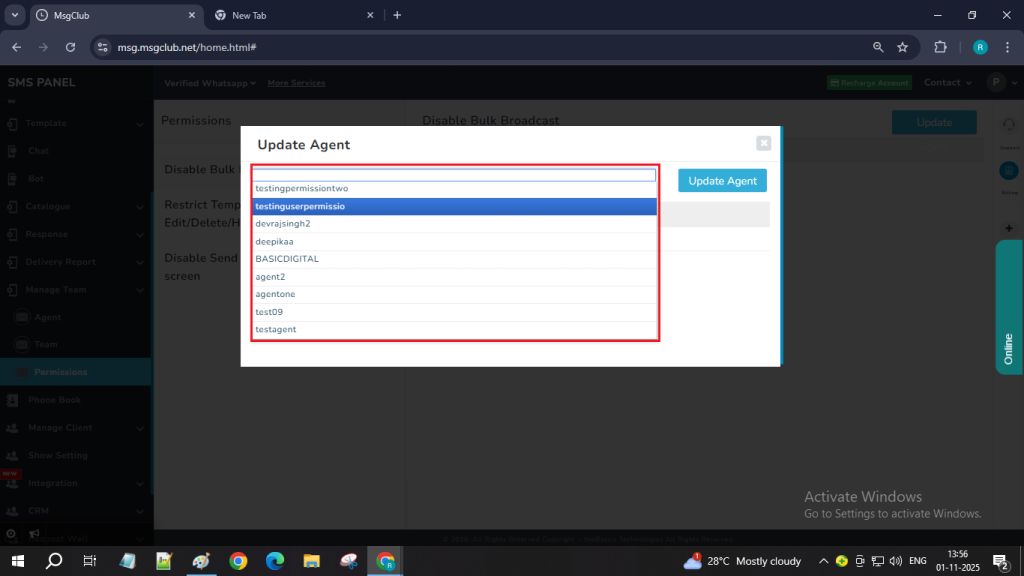This screenshot has width=1024, height=576.
Task: Select testagent from the dropdown list
Action: pos(455,329)
